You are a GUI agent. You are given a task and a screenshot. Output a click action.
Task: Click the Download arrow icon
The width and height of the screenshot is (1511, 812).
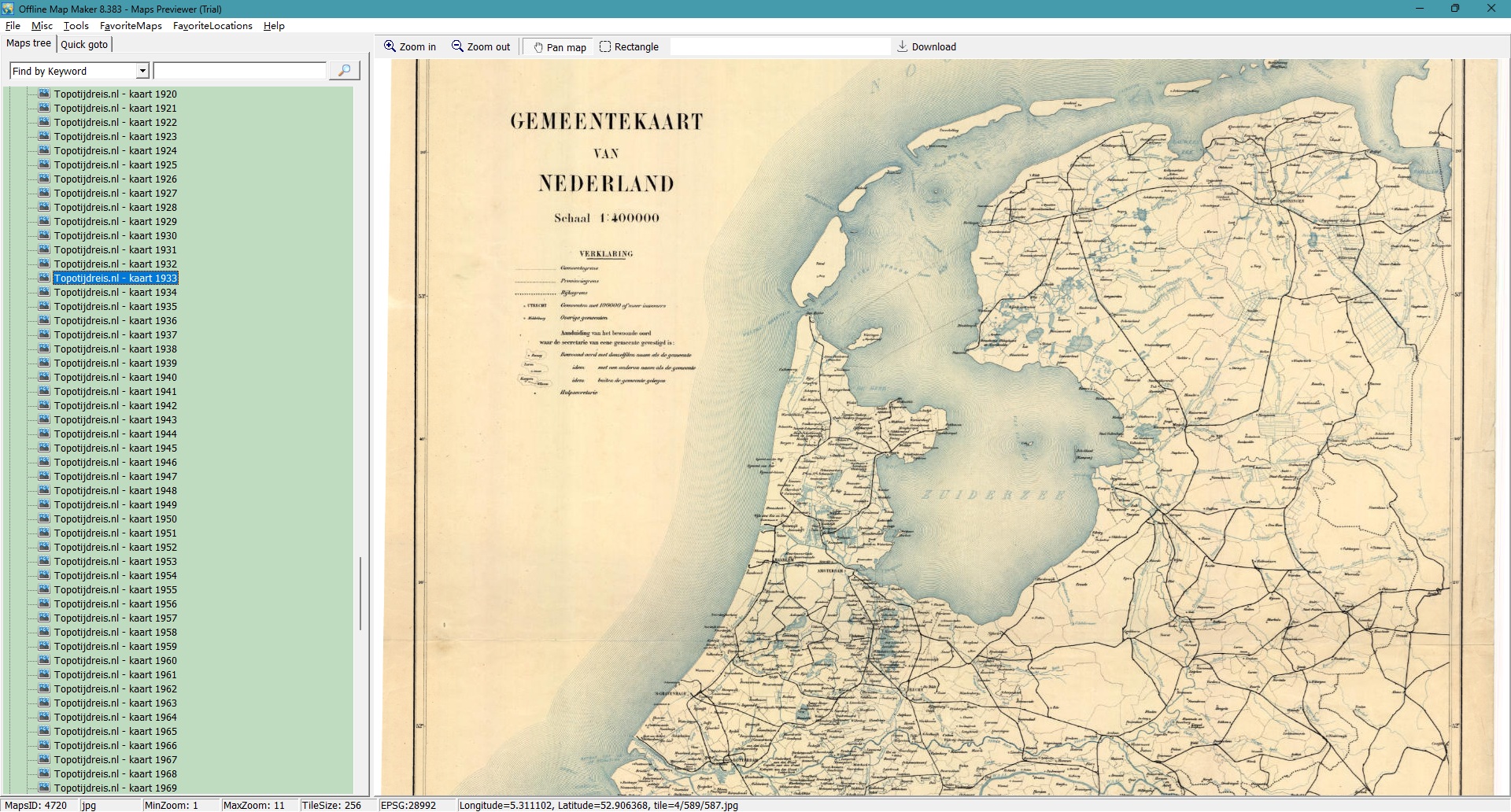coord(903,46)
